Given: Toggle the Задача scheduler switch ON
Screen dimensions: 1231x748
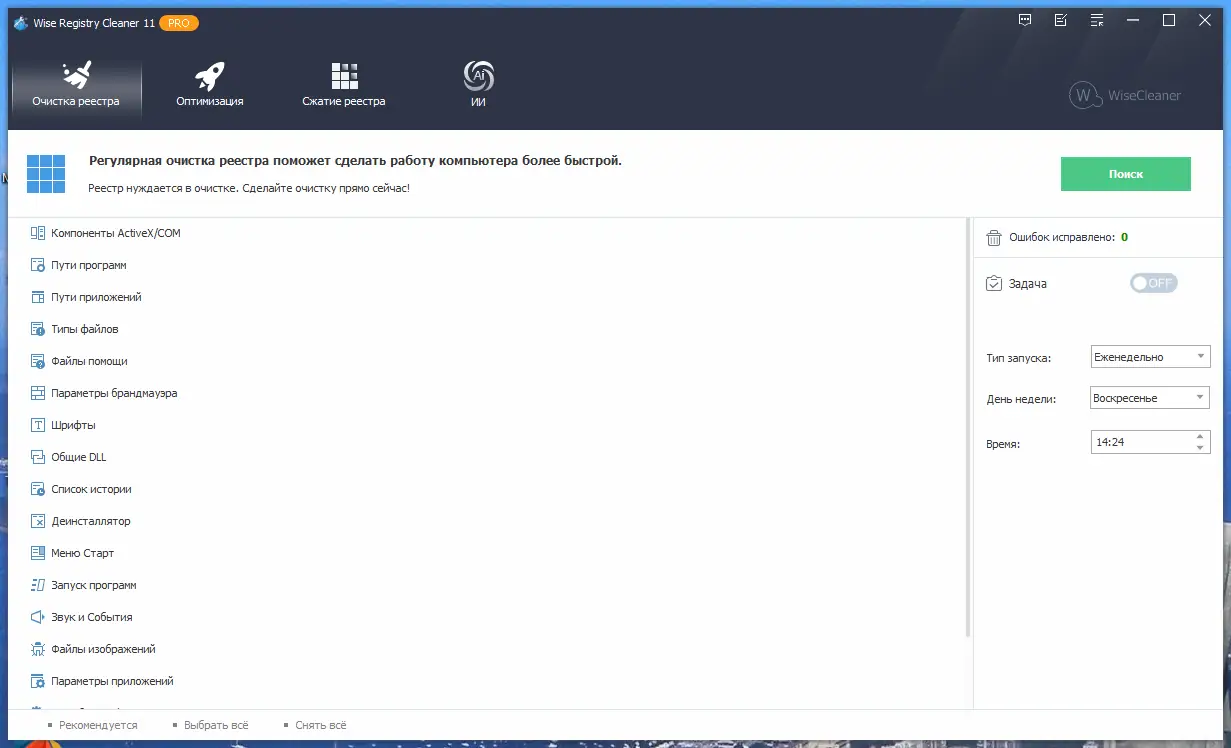Looking at the screenshot, I should coord(1154,283).
